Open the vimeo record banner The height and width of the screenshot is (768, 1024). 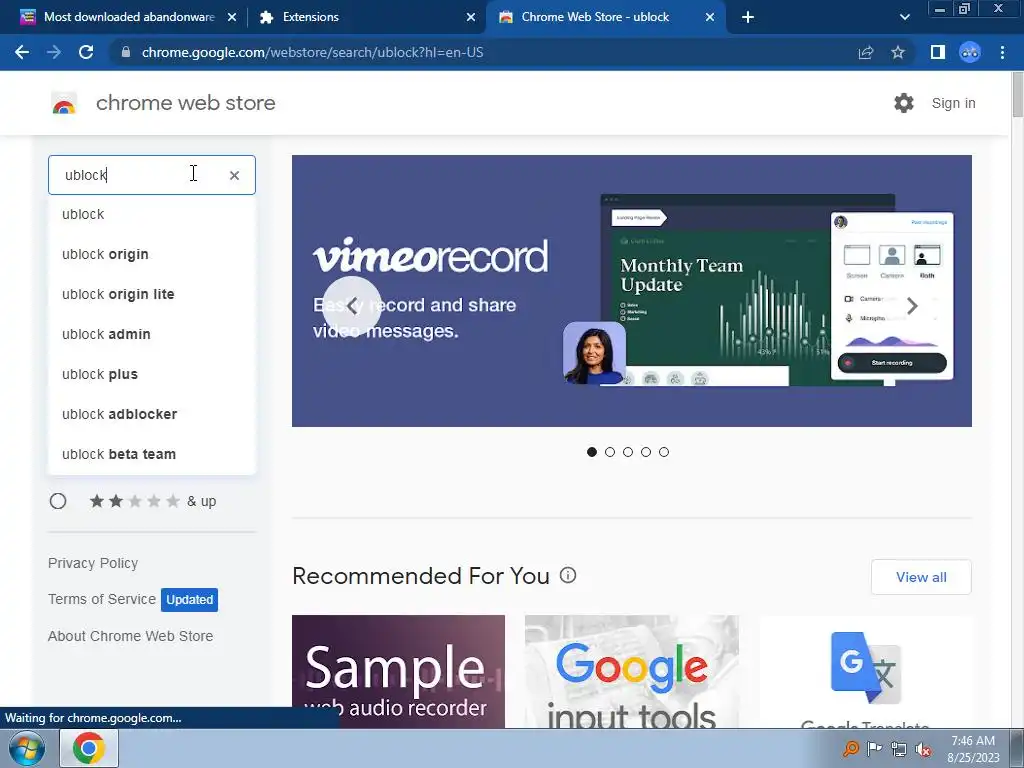pyautogui.click(x=632, y=291)
